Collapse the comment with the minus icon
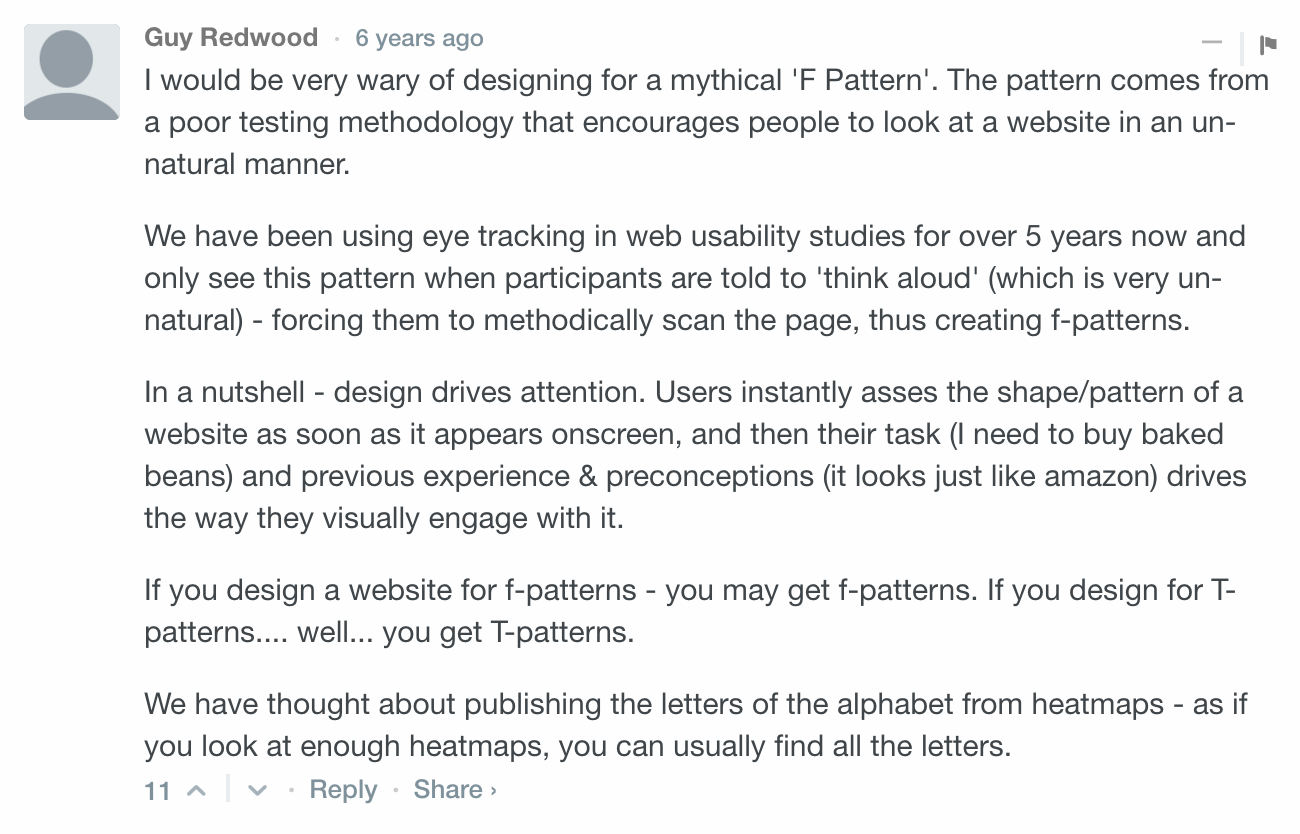Image resolution: width=1300 pixels, height=834 pixels. click(1212, 43)
